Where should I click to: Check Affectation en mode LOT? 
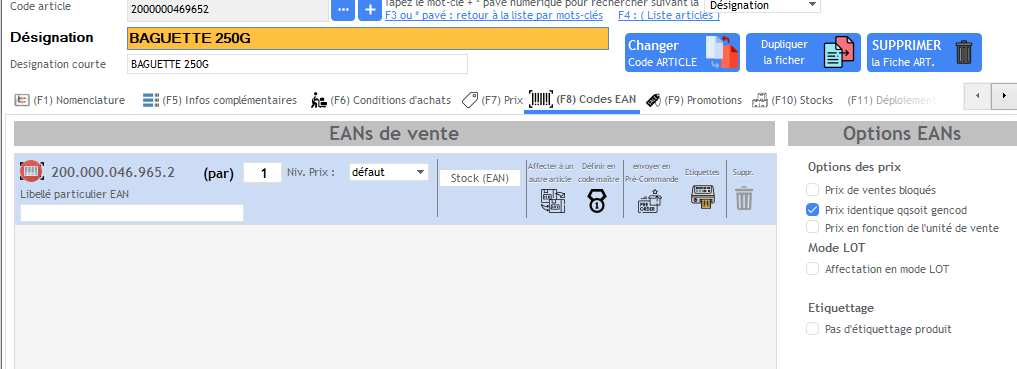812,268
